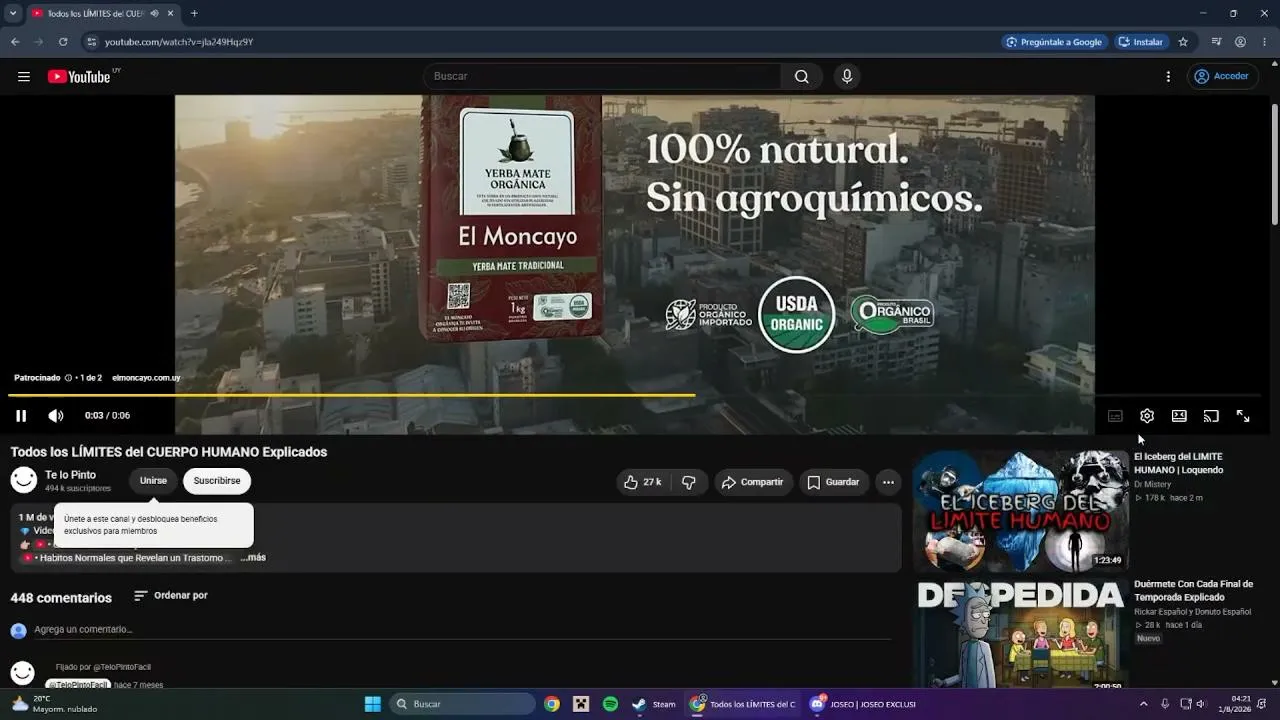
Task: Click the search magnifier button
Action: point(802,76)
